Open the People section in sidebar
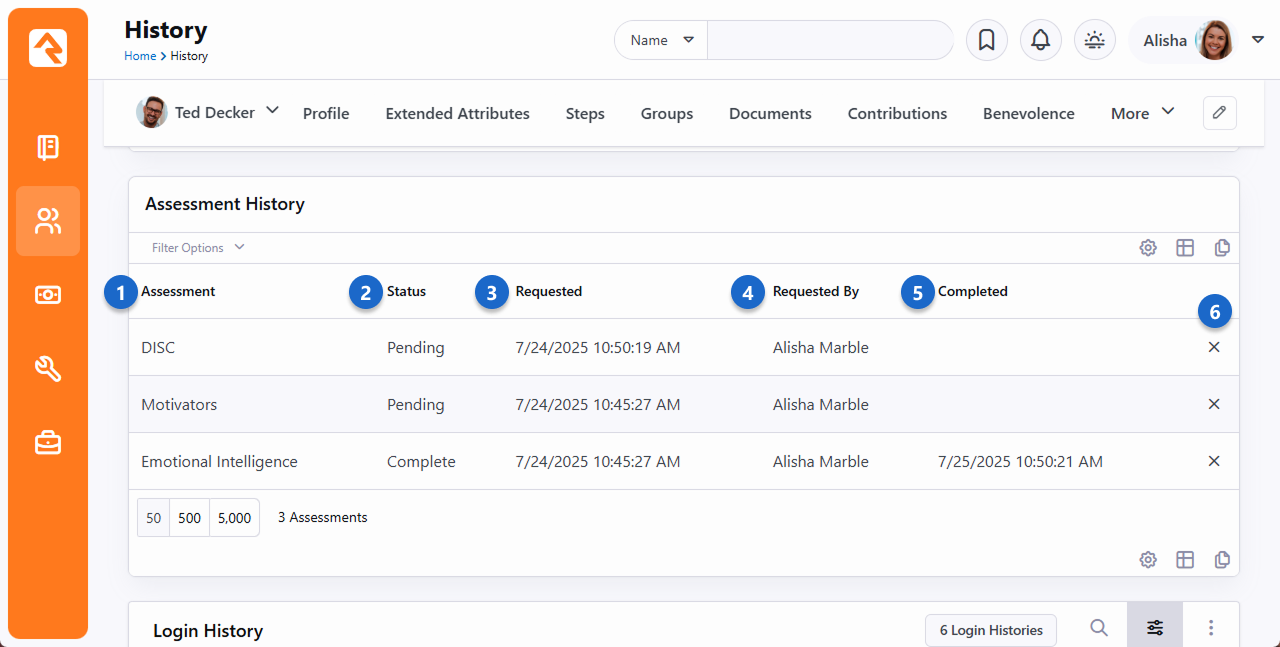1280x647 pixels. (x=48, y=221)
